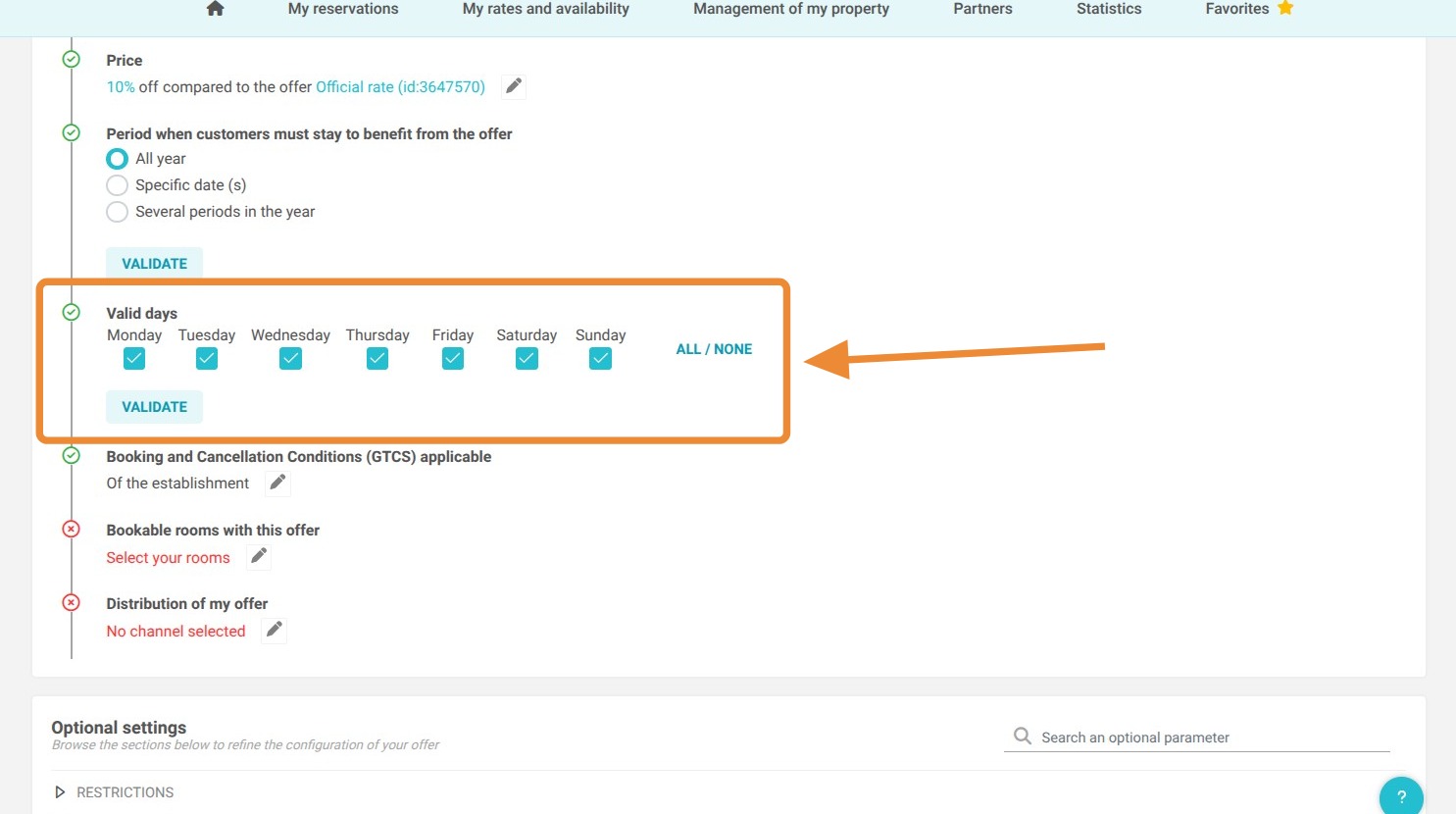Click the Booking Conditions green check icon
The height and width of the screenshot is (814, 1456).
point(72,455)
